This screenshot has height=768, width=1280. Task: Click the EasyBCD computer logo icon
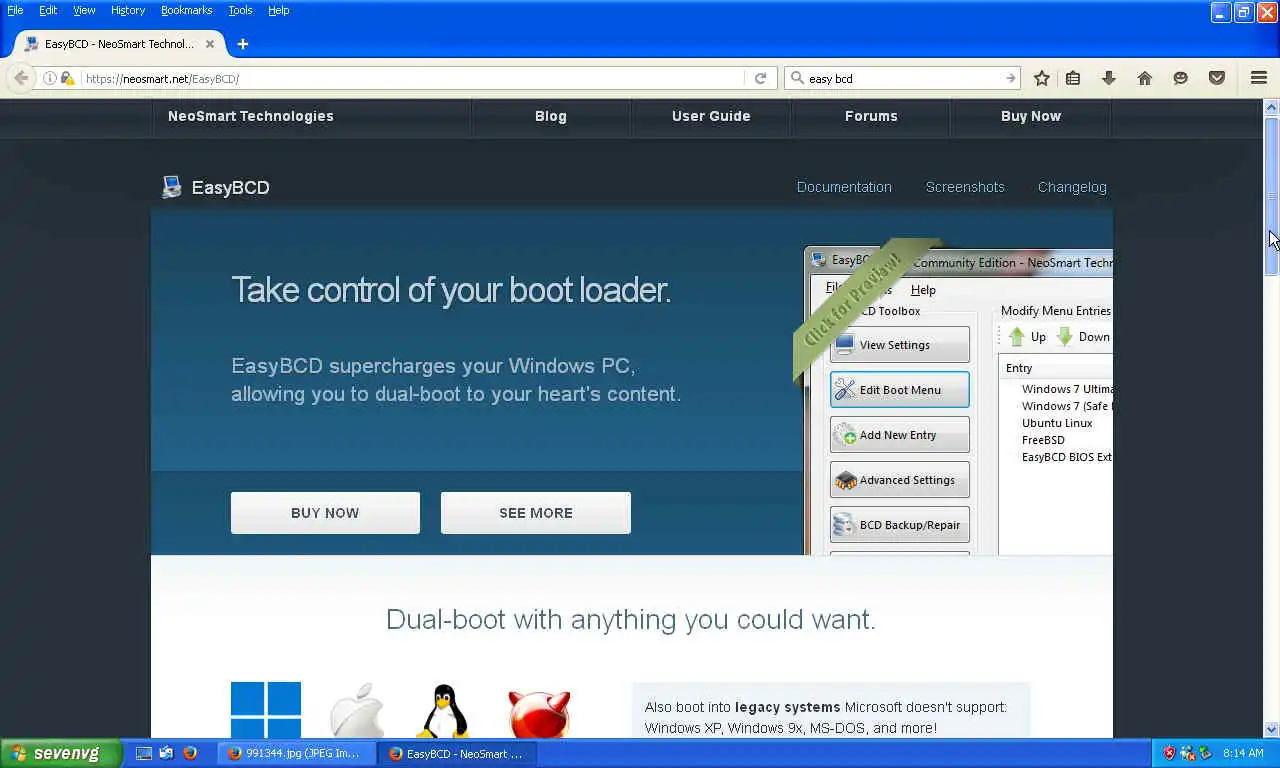coord(172,187)
